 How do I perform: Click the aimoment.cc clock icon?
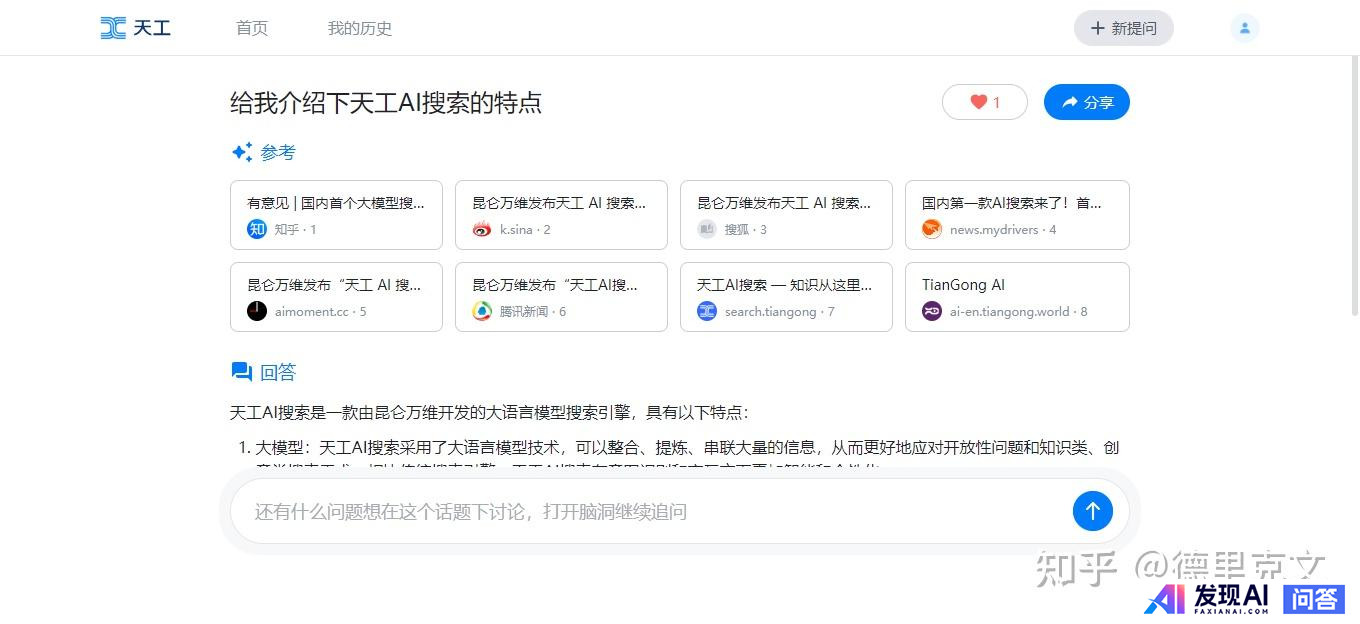pyautogui.click(x=257, y=311)
